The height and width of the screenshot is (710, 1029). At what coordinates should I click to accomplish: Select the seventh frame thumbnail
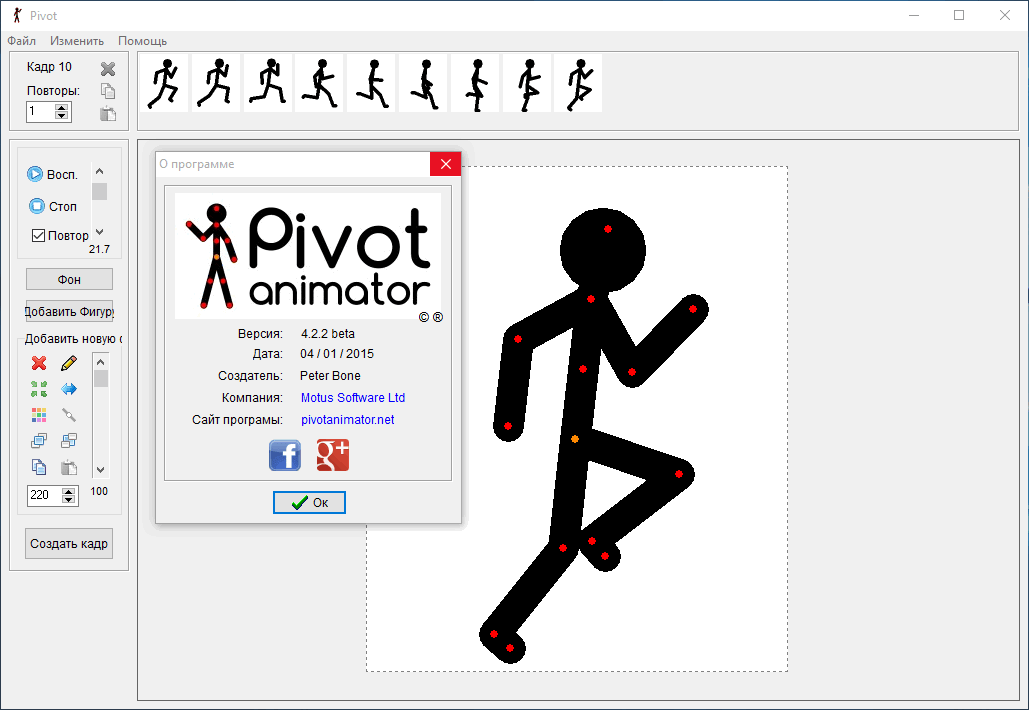[x=474, y=83]
